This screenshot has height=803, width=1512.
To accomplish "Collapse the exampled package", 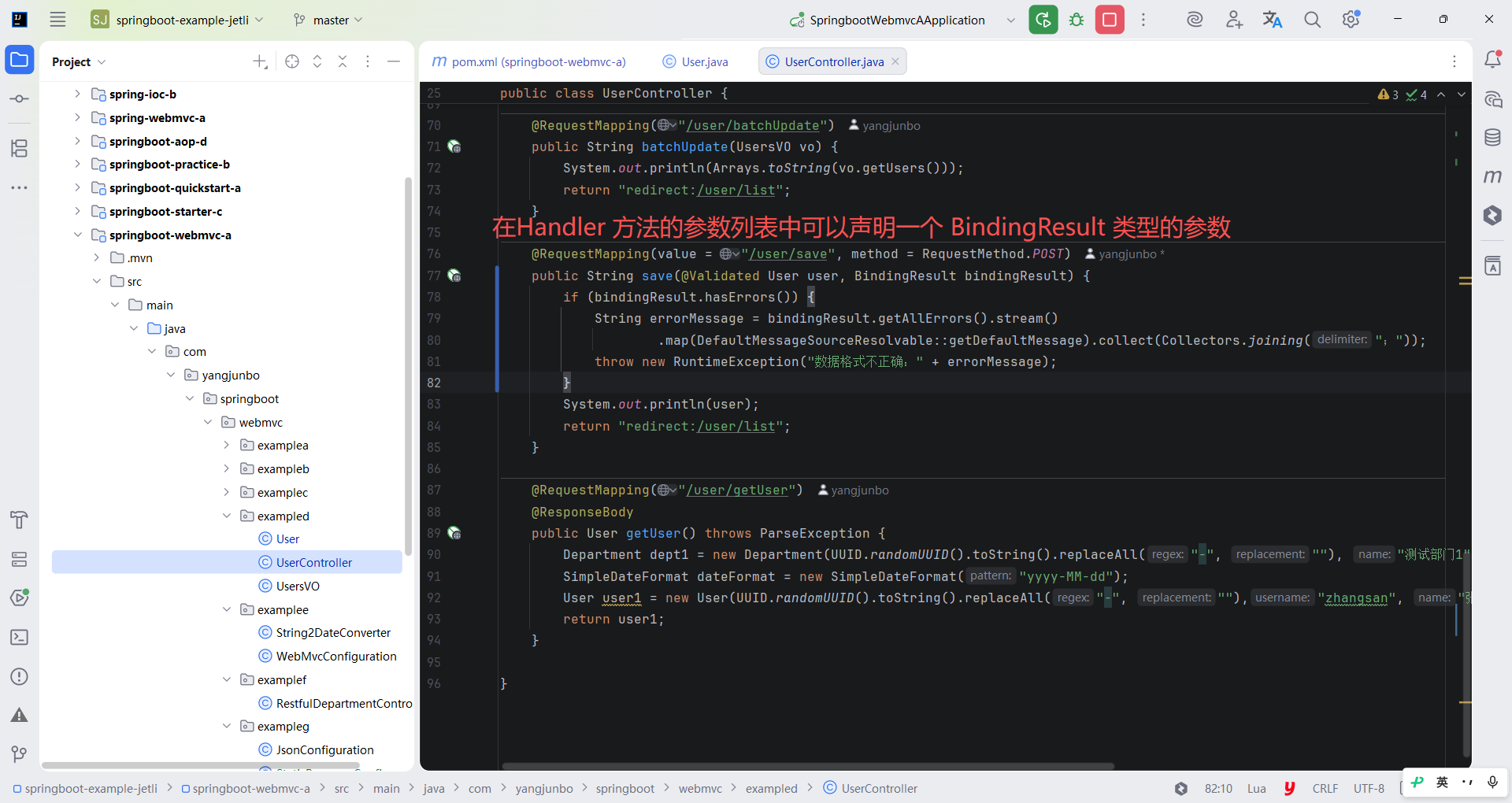I will point(227,516).
